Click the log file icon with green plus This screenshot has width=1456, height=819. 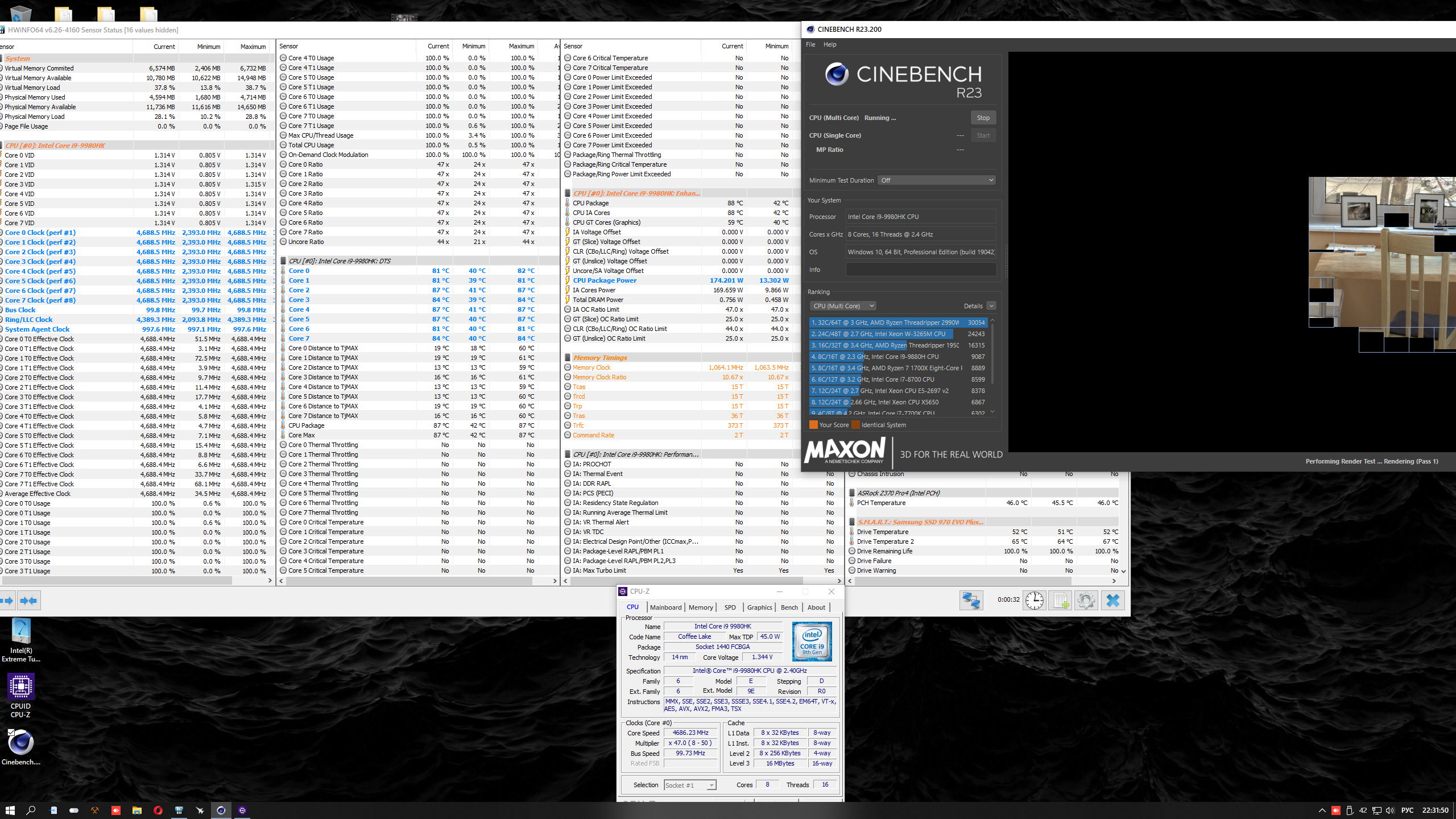click(1060, 601)
